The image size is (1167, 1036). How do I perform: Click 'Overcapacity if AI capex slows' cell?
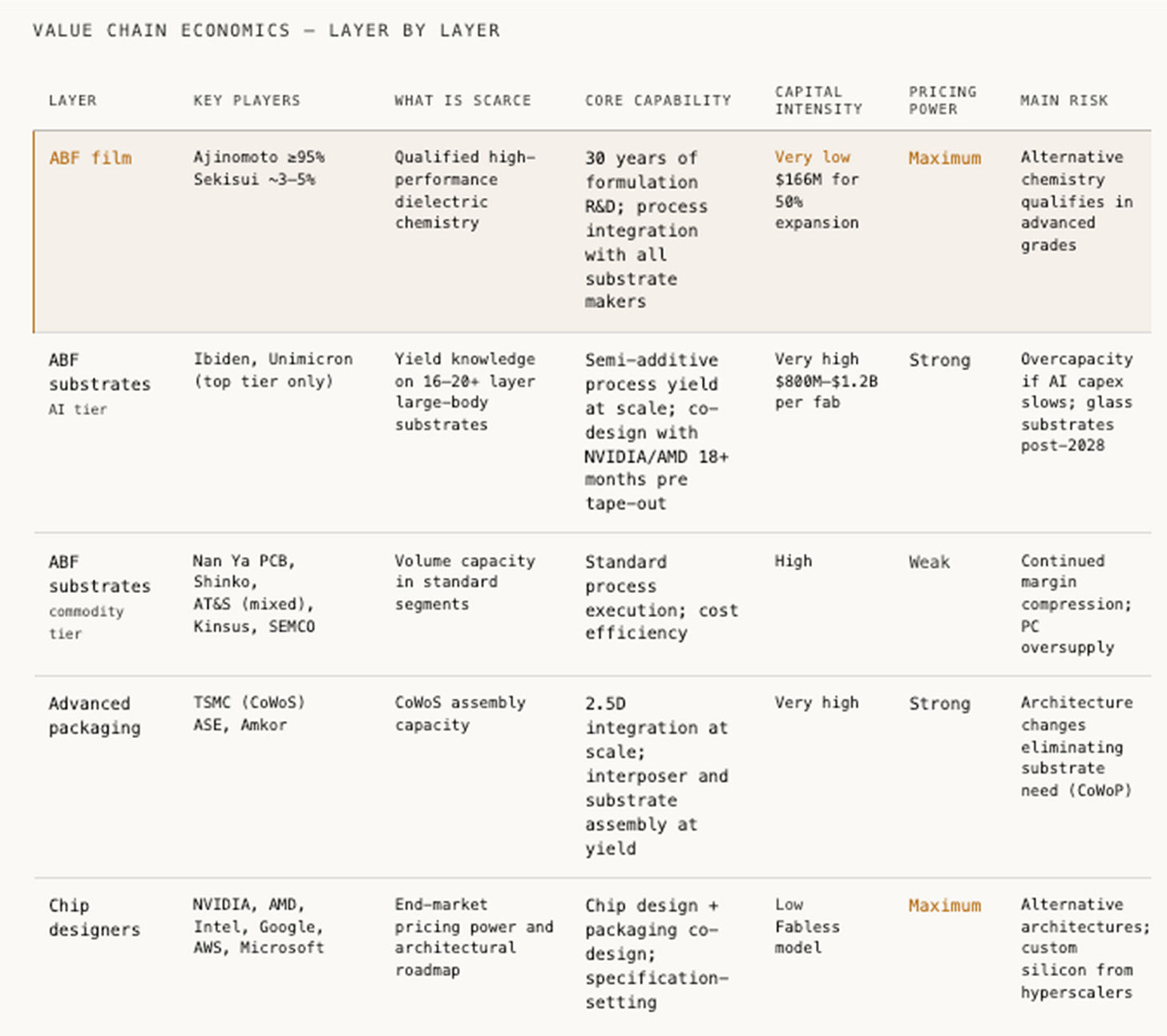[x=1076, y=402]
